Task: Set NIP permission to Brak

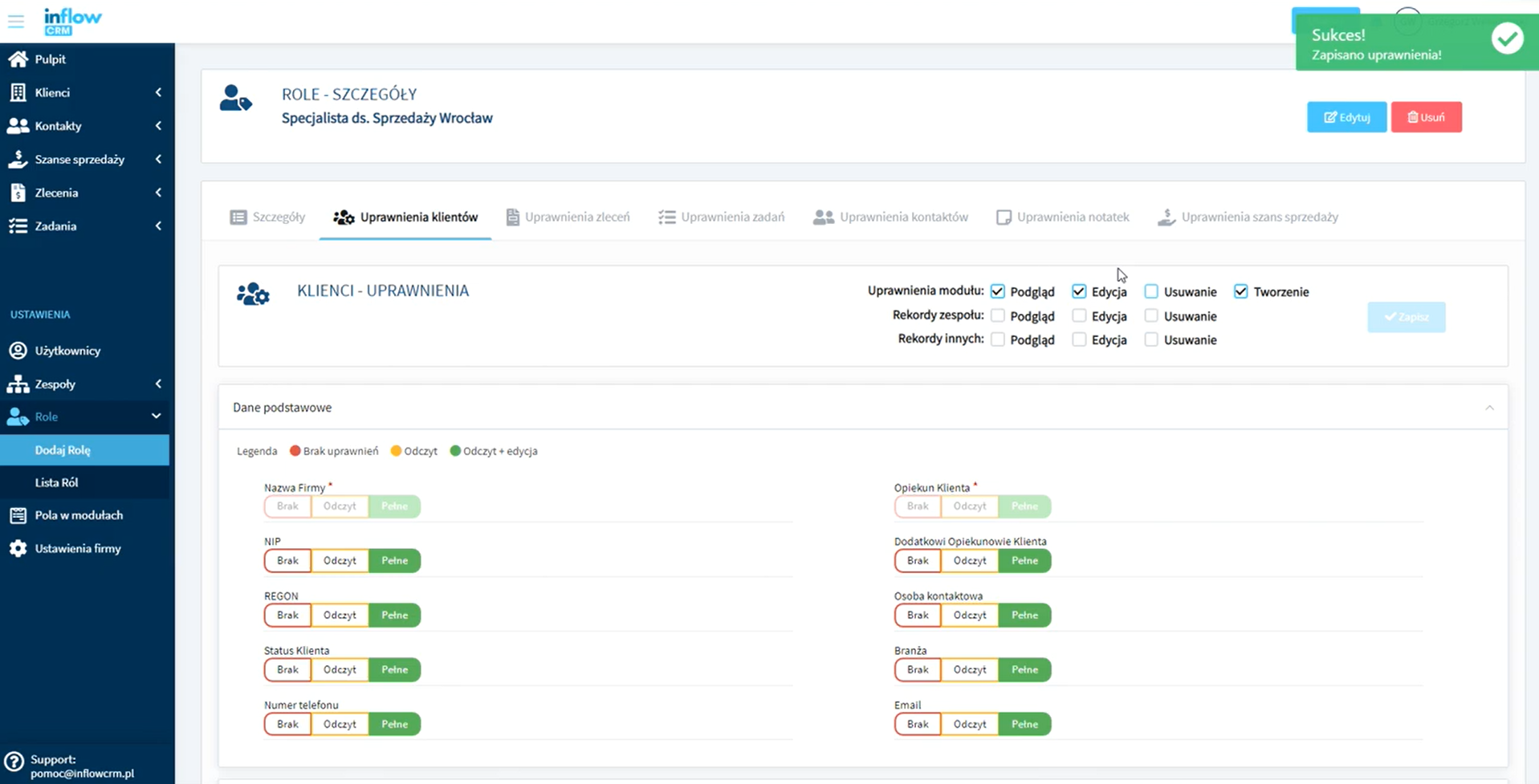Action: coord(287,561)
